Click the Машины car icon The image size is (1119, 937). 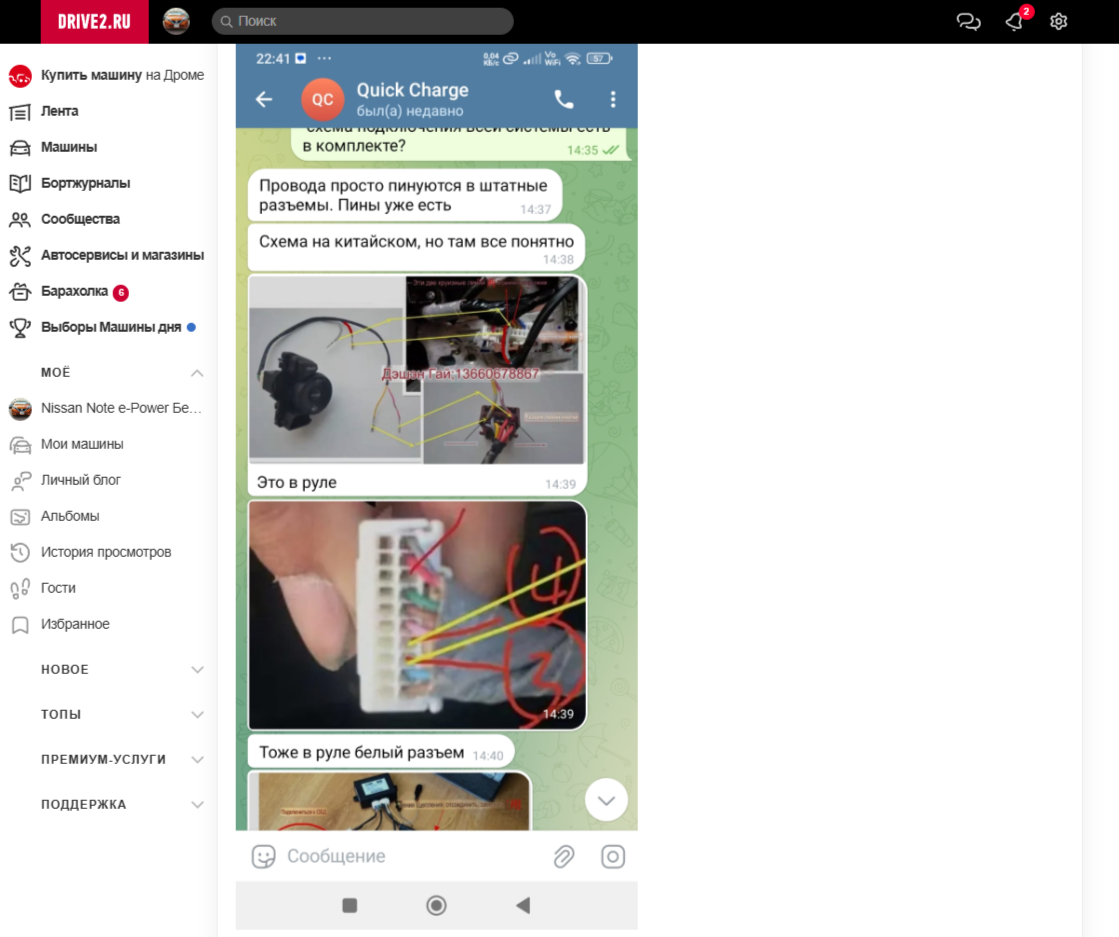point(20,148)
